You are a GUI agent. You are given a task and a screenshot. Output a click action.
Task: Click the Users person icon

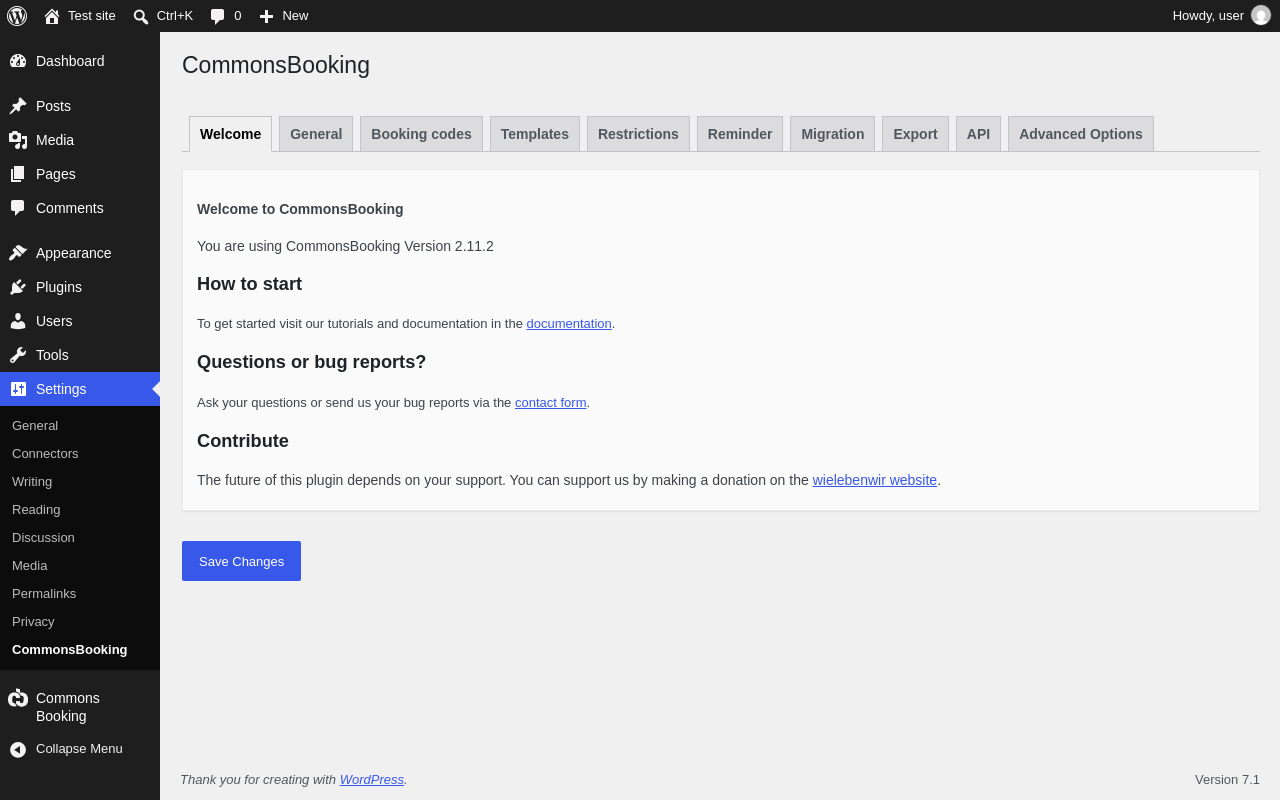[18, 321]
